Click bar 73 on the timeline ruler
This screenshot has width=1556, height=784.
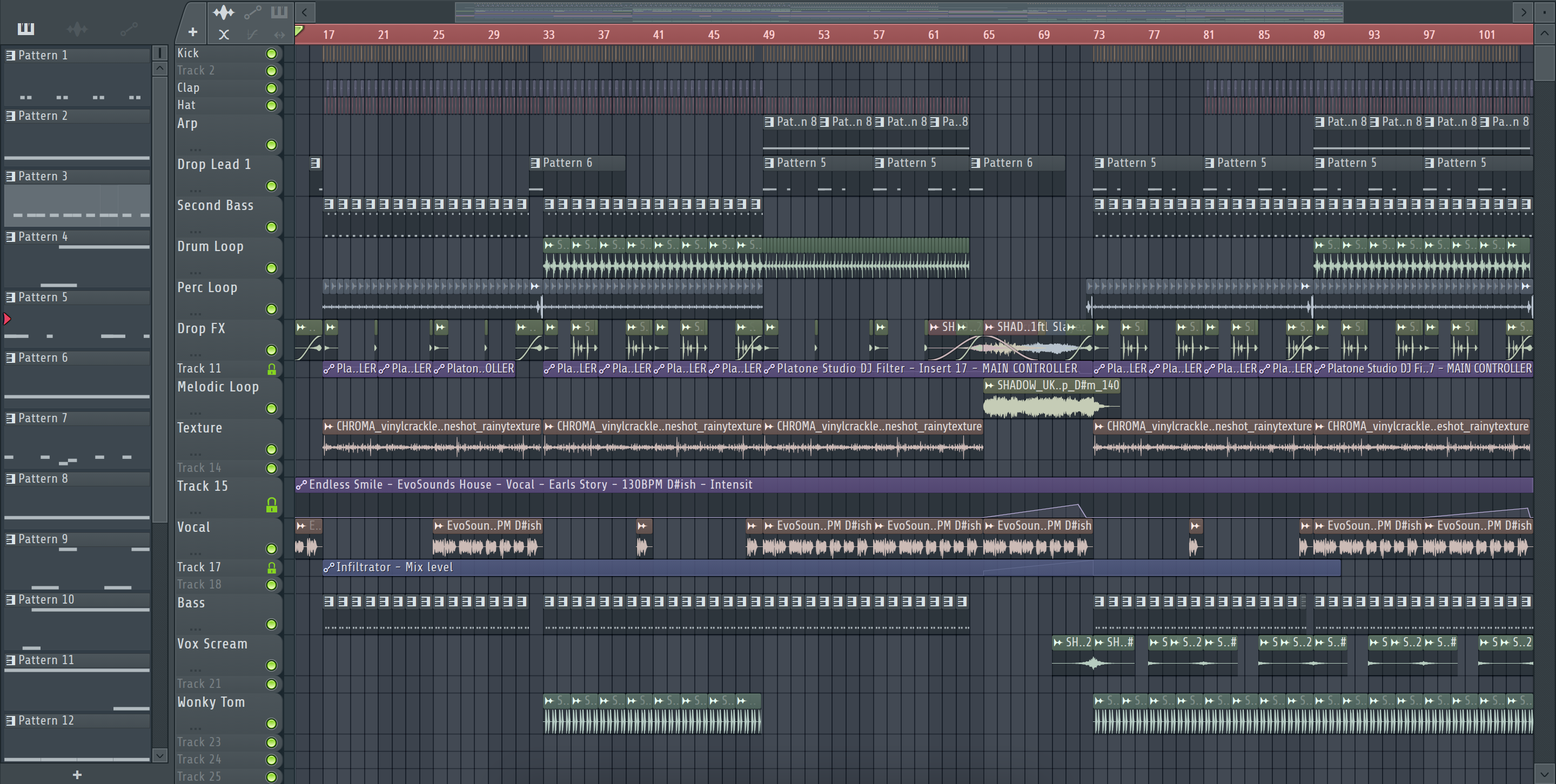[1099, 35]
